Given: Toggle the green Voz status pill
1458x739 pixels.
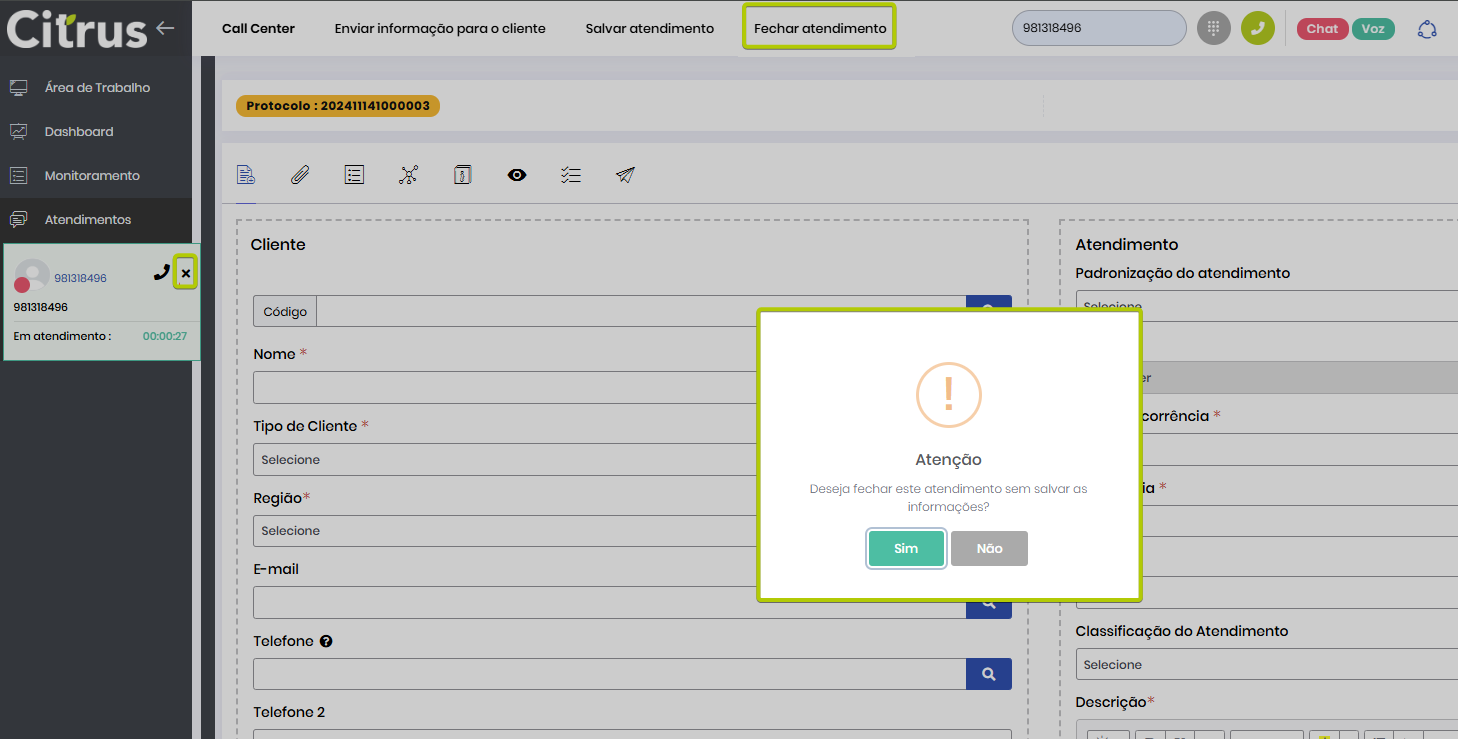Looking at the screenshot, I should [x=1373, y=29].
